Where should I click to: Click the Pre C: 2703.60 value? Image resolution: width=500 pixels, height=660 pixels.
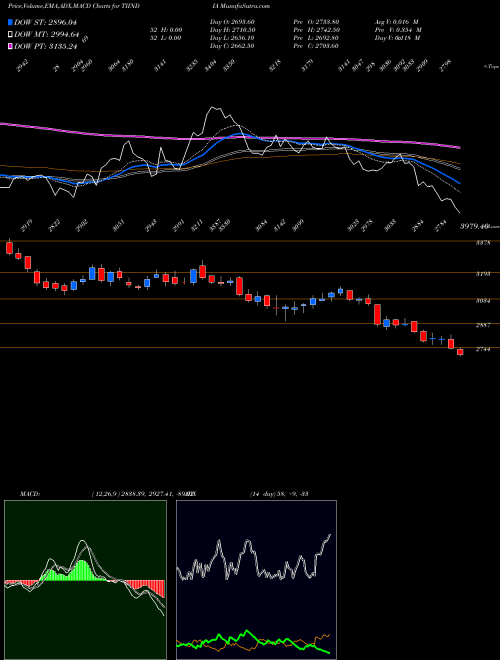coord(316,46)
